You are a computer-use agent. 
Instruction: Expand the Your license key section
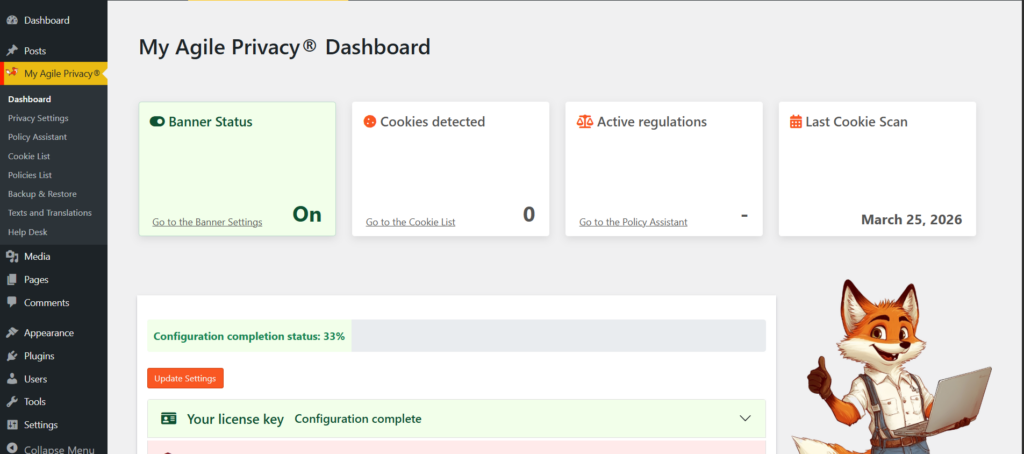tap(744, 418)
